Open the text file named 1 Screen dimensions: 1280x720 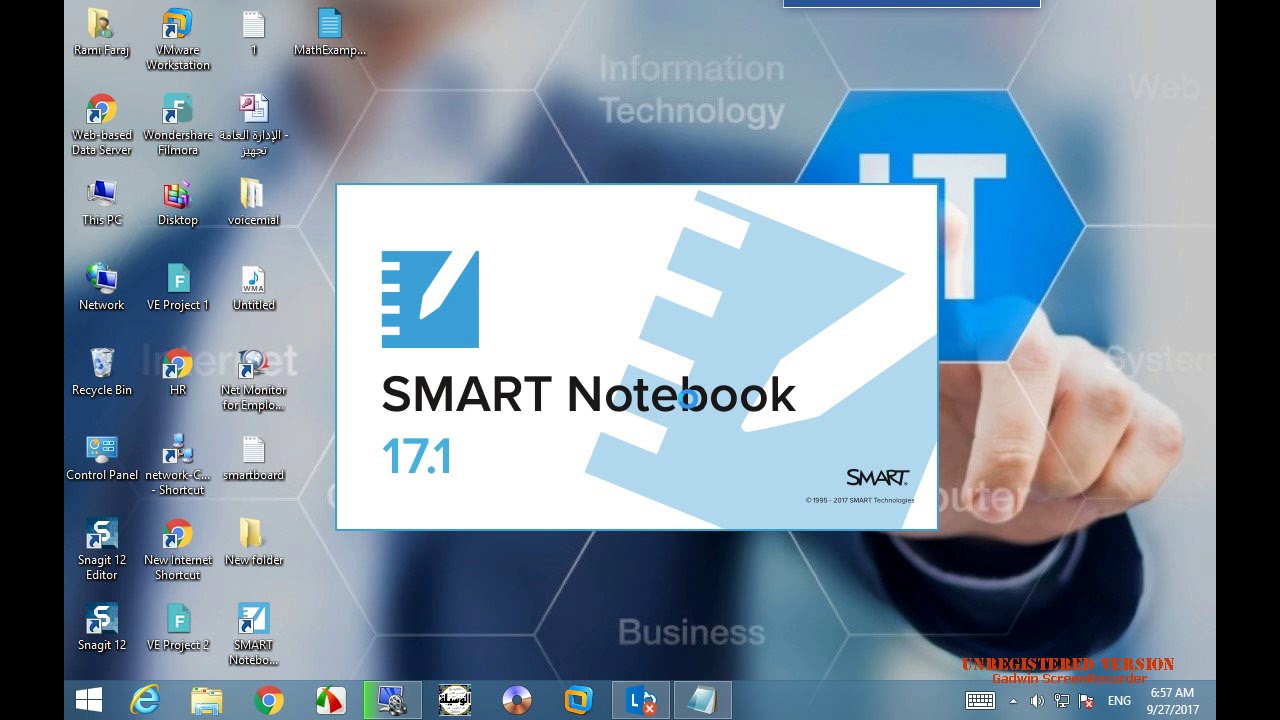[x=254, y=33]
